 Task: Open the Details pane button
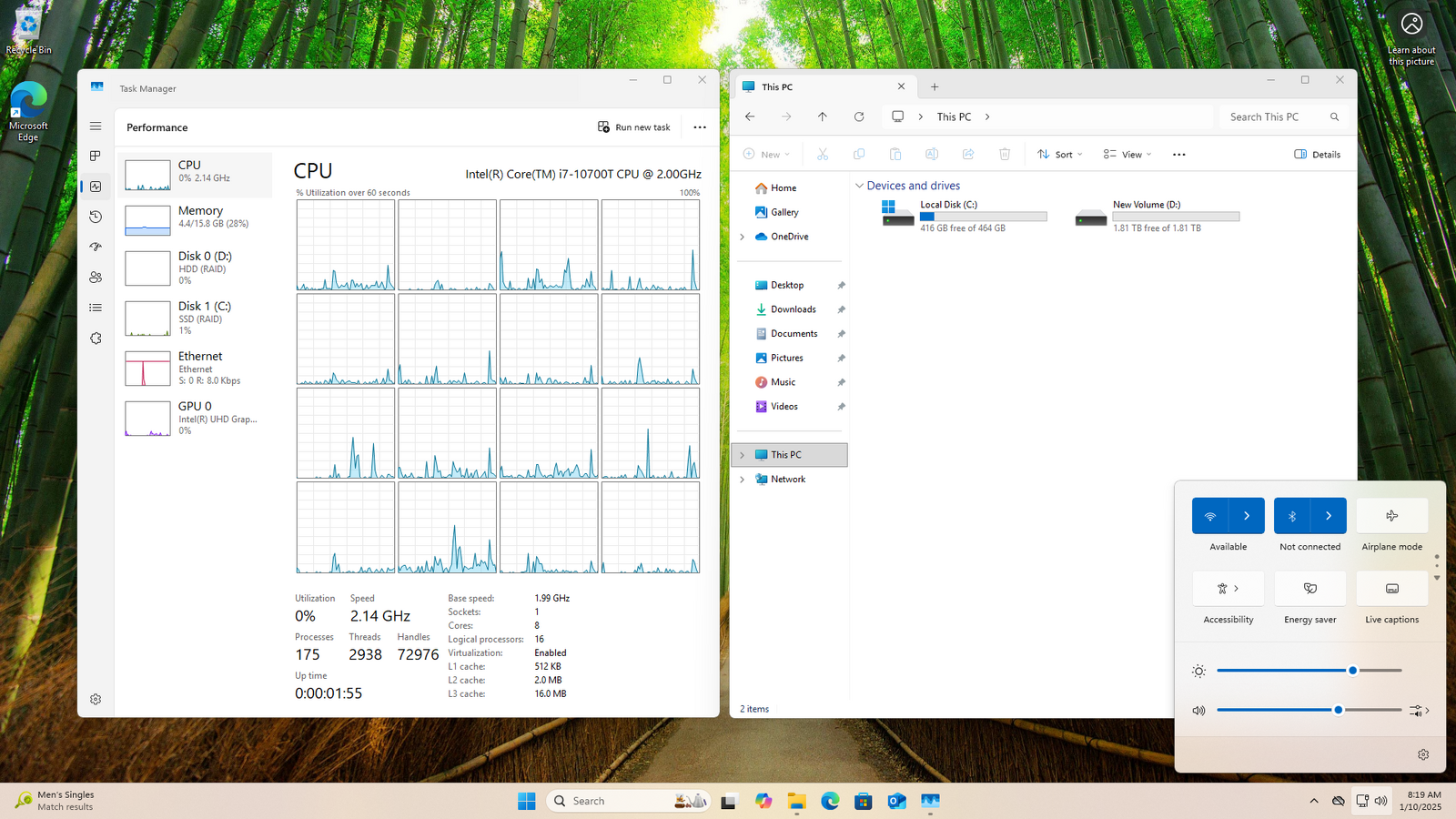(1317, 155)
